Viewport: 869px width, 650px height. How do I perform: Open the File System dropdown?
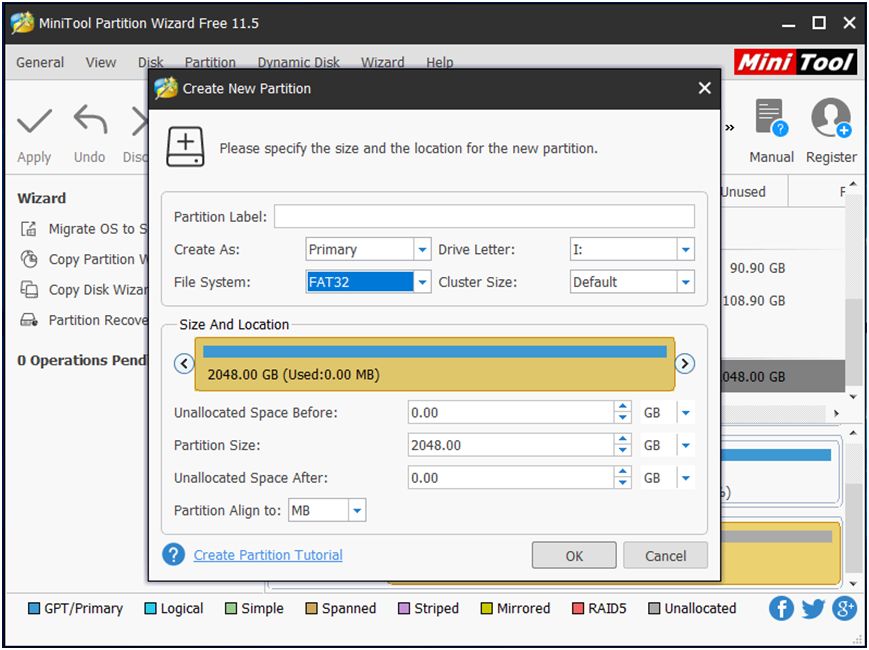421,281
